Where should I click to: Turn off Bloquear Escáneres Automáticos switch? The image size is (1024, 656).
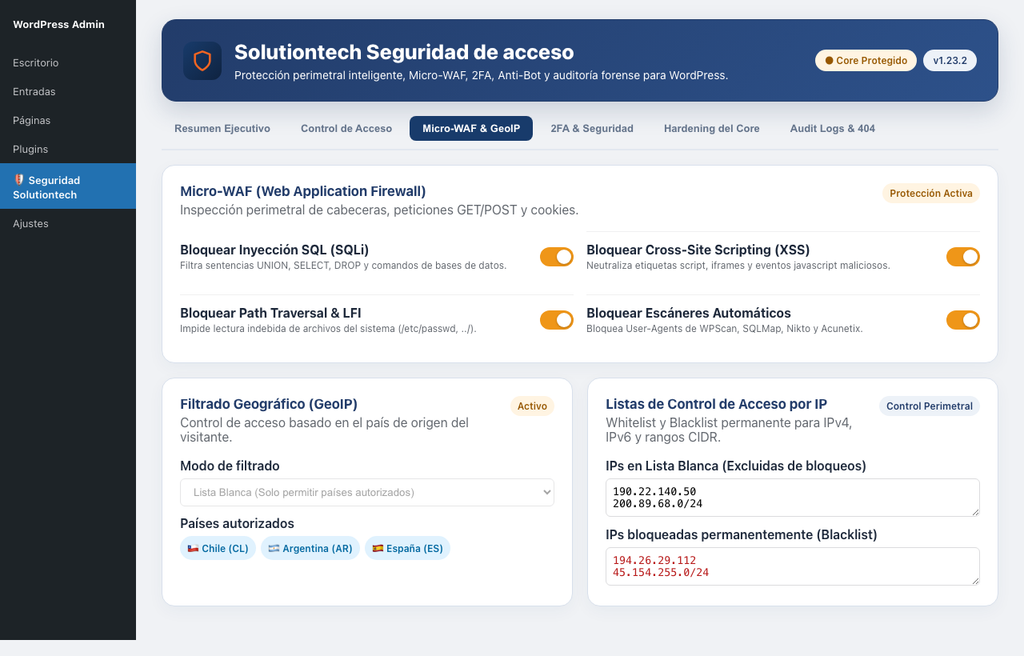pos(963,320)
